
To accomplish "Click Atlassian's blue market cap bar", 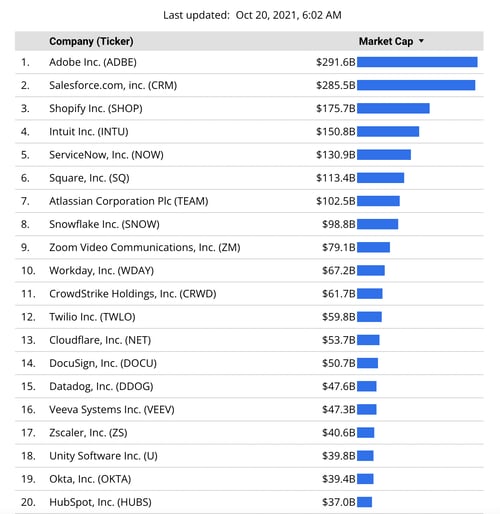I will (378, 201).
